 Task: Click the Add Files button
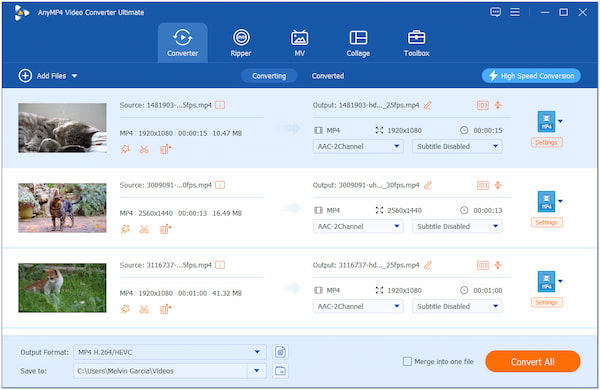pyautogui.click(x=42, y=76)
